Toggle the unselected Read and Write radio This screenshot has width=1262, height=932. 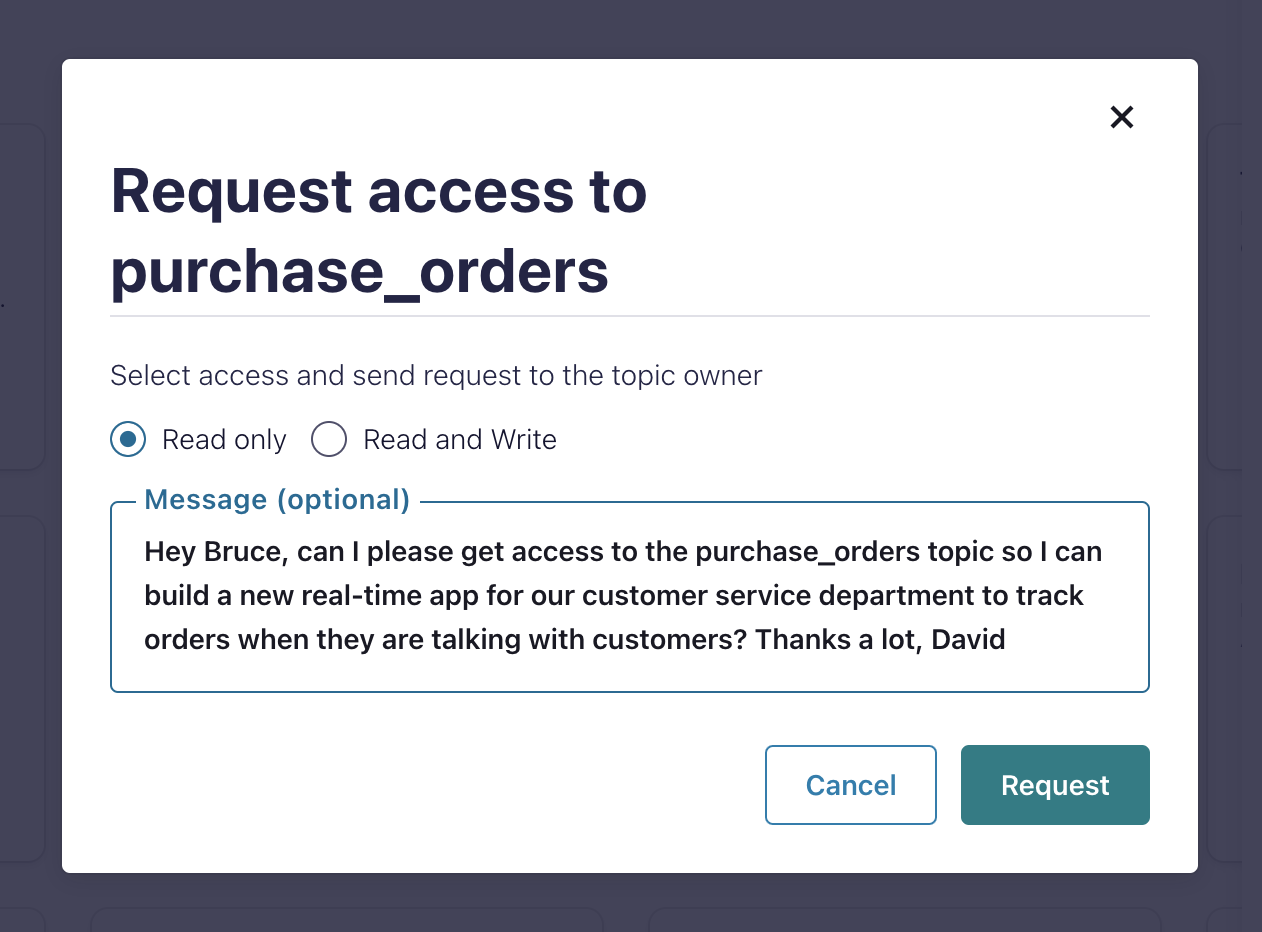(x=329, y=439)
